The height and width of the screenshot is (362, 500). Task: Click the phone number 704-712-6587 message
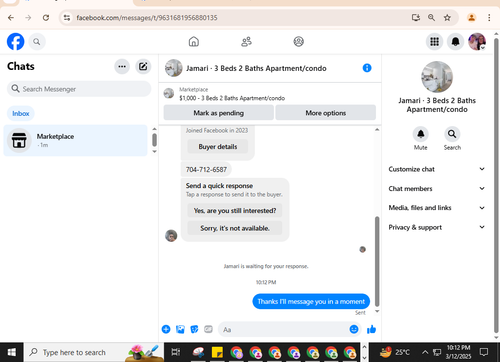pos(206,169)
